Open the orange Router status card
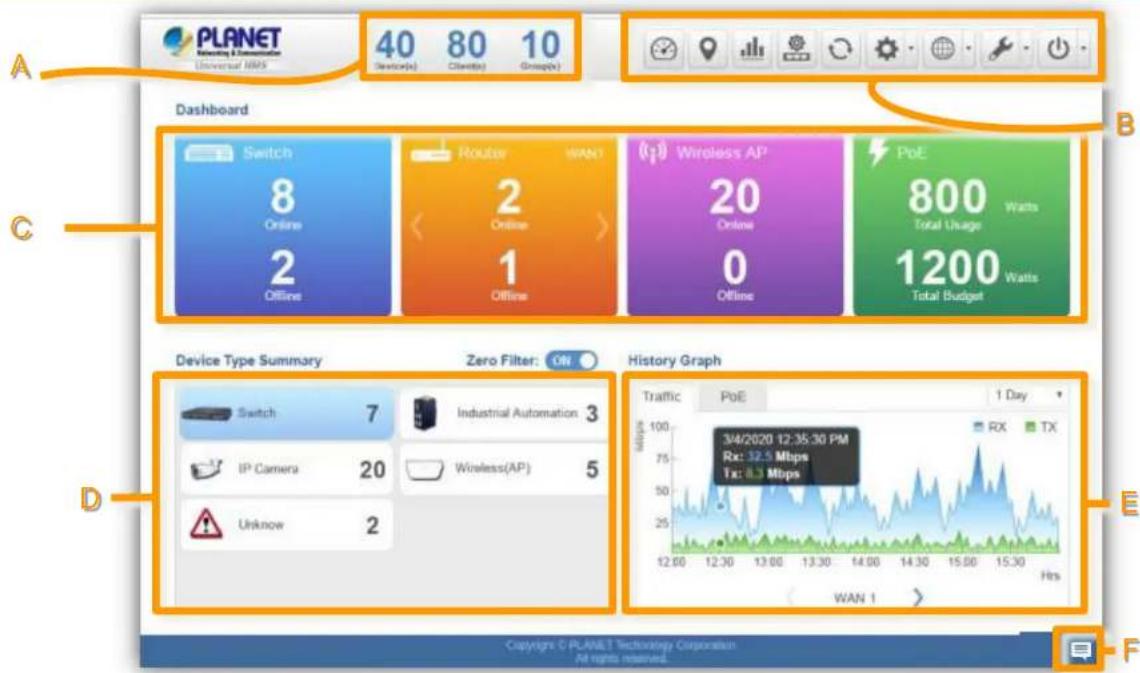The image size is (1140, 673). pos(509,225)
